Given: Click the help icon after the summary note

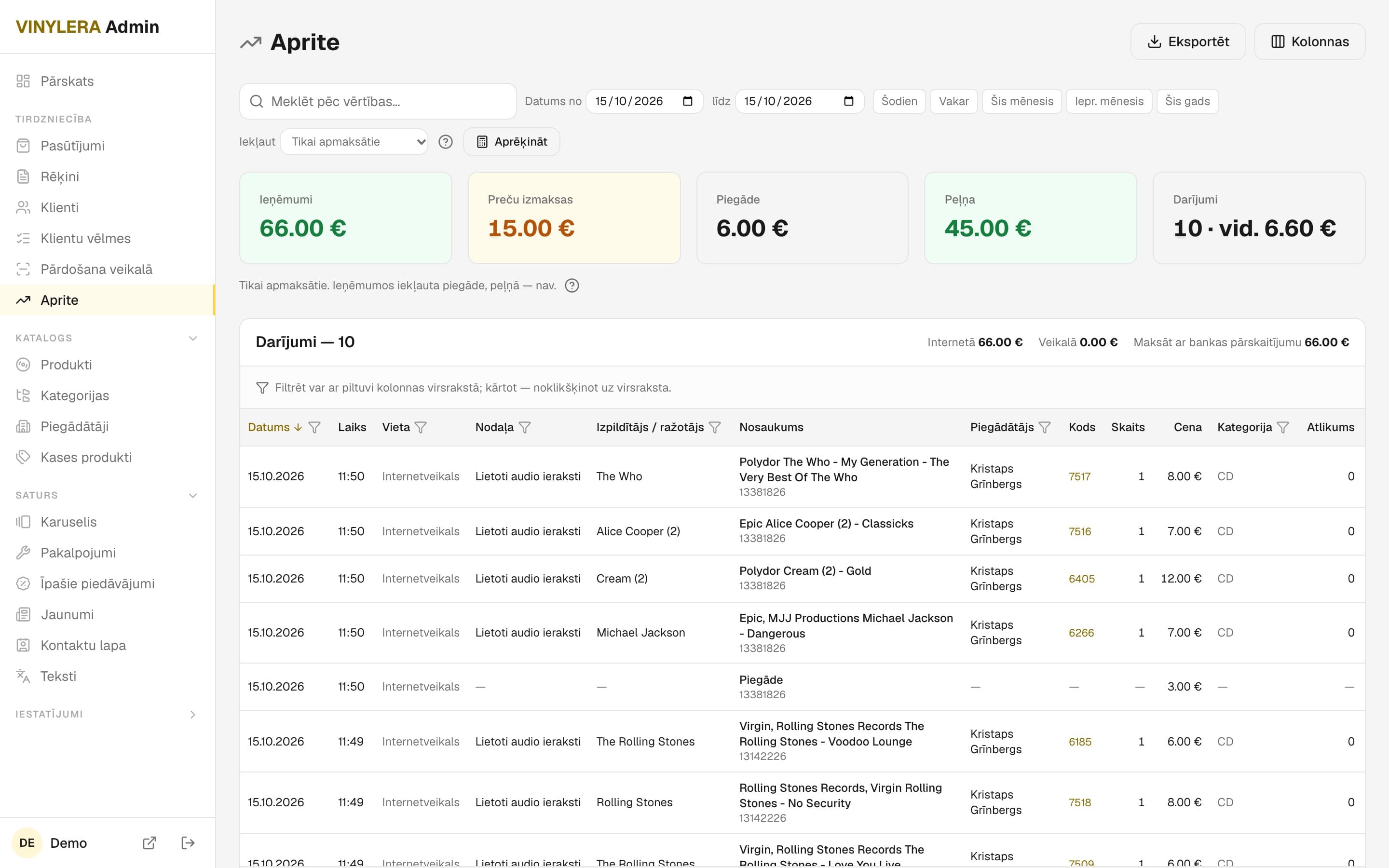Looking at the screenshot, I should [572, 285].
